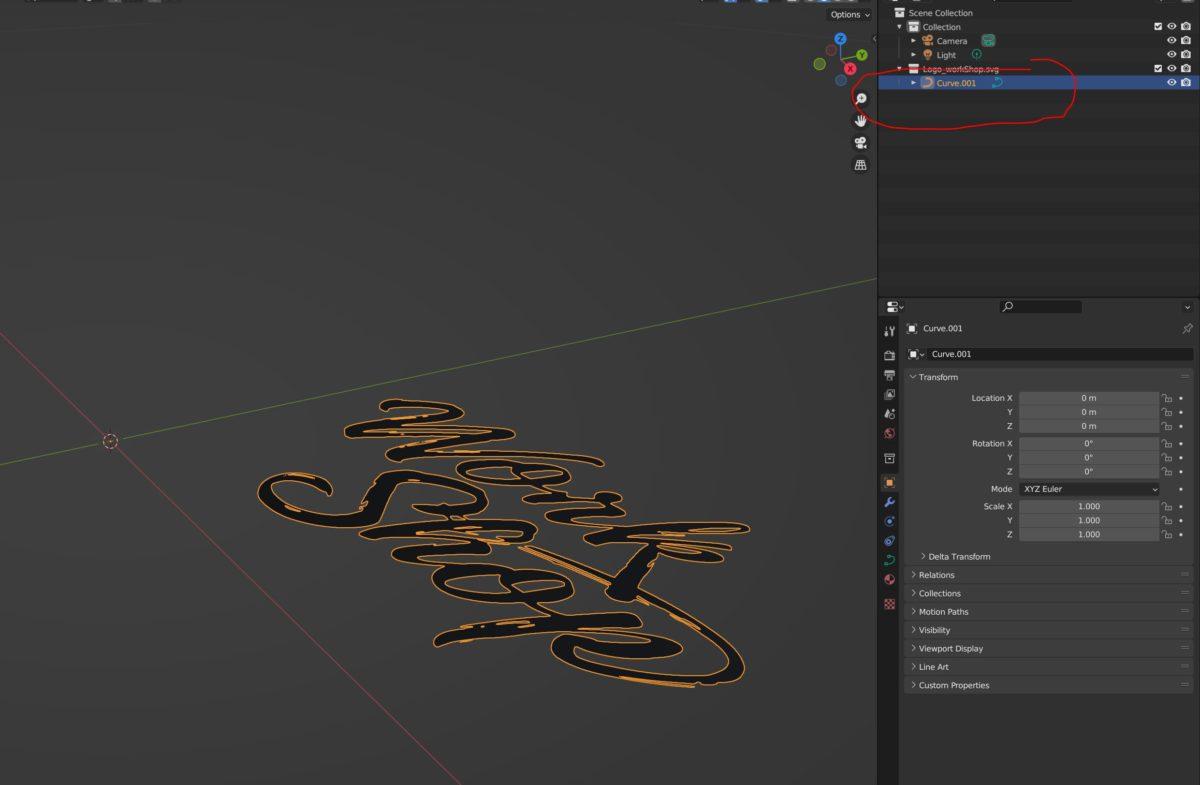The width and height of the screenshot is (1200, 785).
Task: Toggle Scale Z lock icon
Action: point(1166,534)
